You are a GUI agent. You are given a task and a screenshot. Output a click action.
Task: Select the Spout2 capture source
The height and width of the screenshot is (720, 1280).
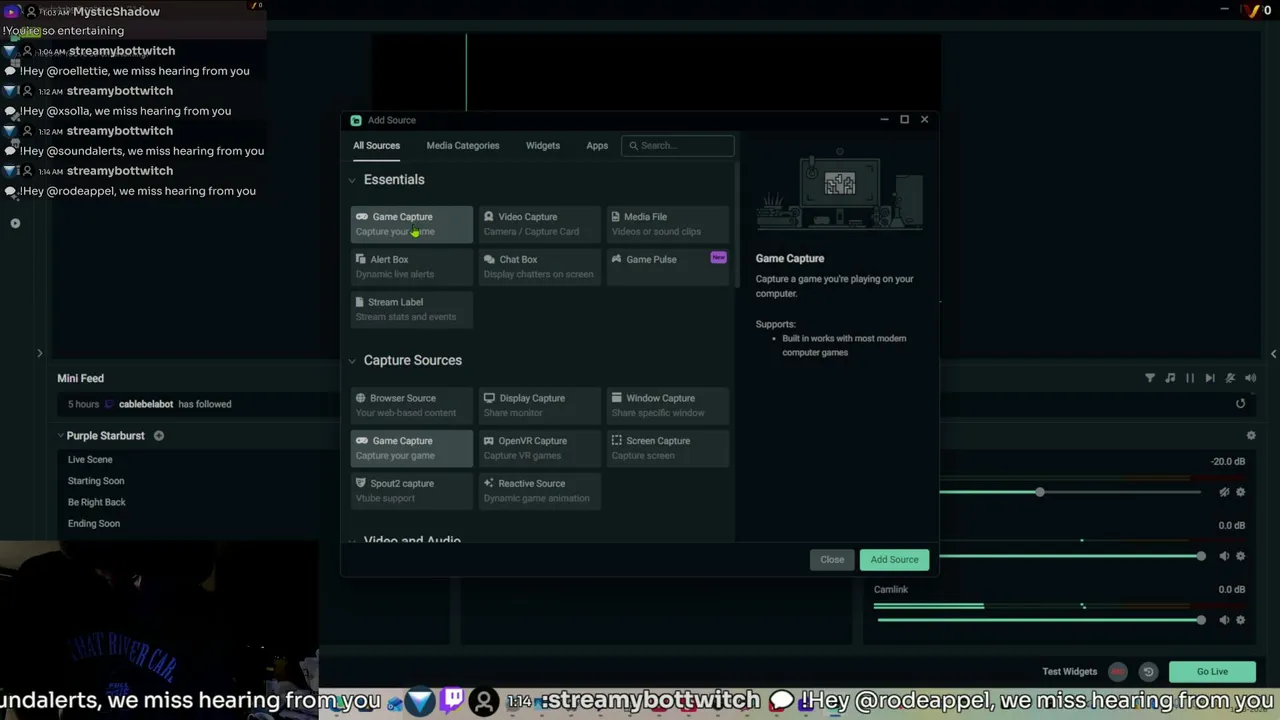(411, 490)
